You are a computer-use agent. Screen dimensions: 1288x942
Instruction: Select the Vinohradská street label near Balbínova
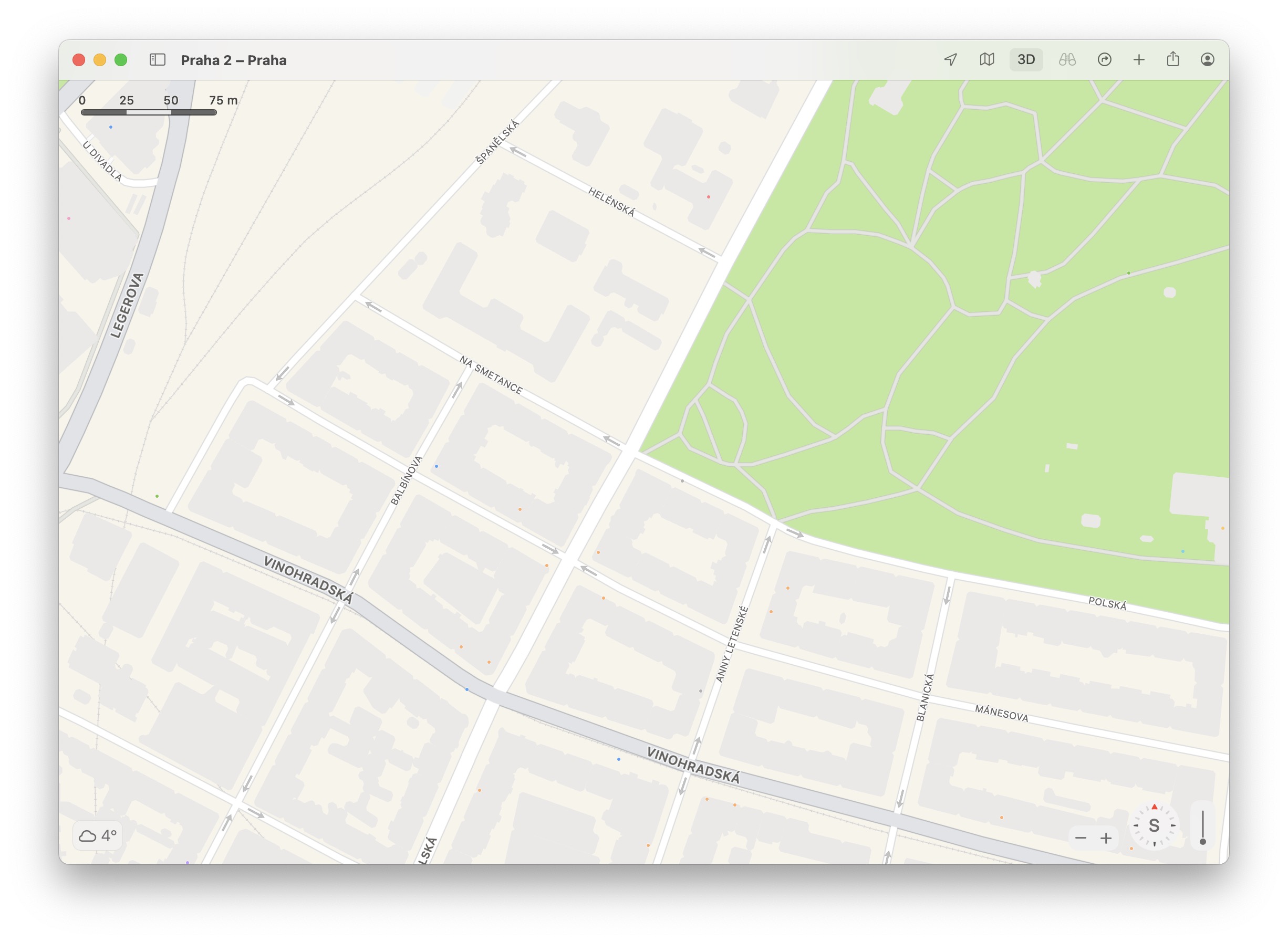(x=308, y=579)
